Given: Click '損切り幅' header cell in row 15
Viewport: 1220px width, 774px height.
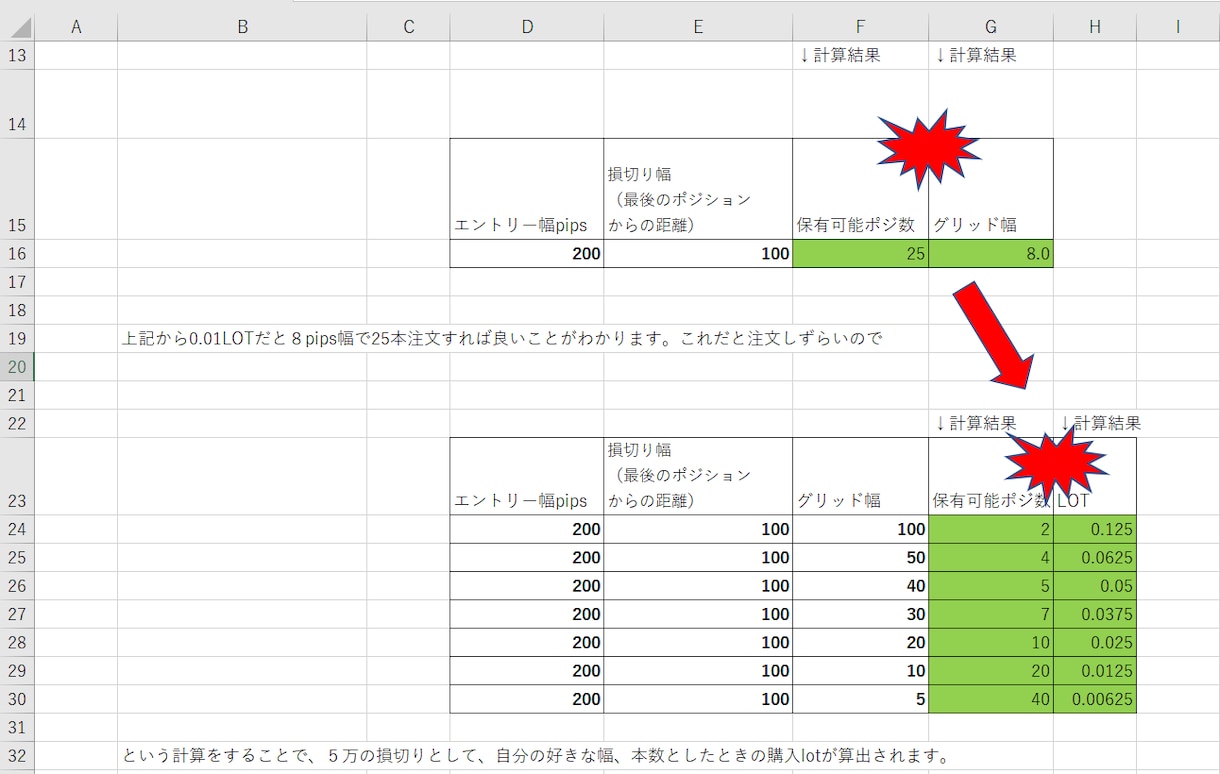Looking at the screenshot, I should [698, 189].
